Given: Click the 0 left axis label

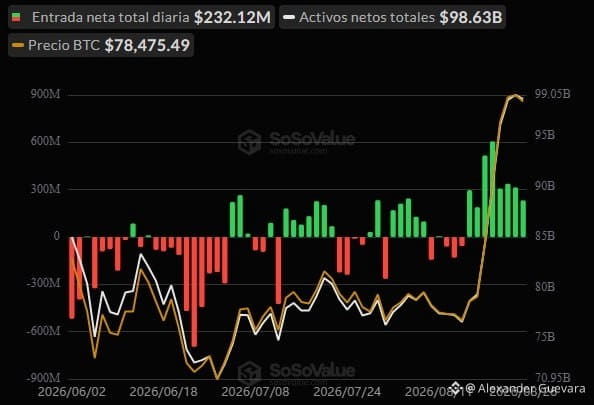Looking at the screenshot, I should [57, 236].
